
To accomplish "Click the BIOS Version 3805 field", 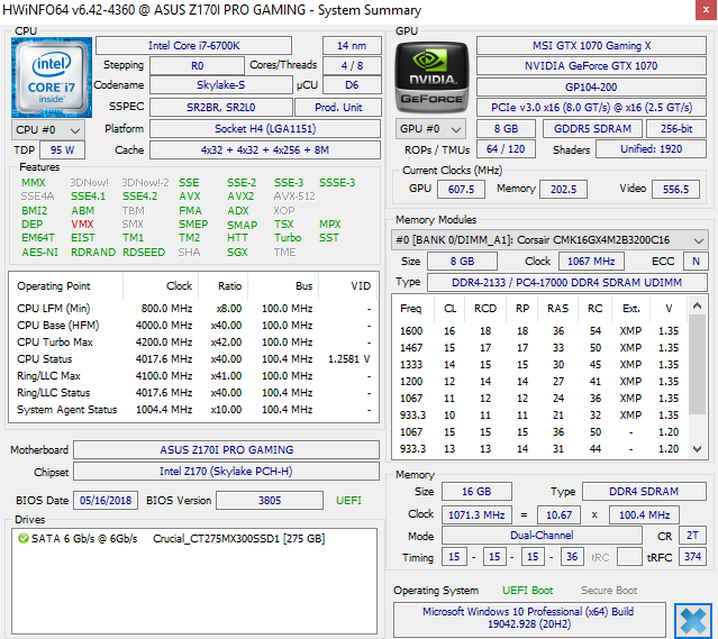I will coord(269,500).
